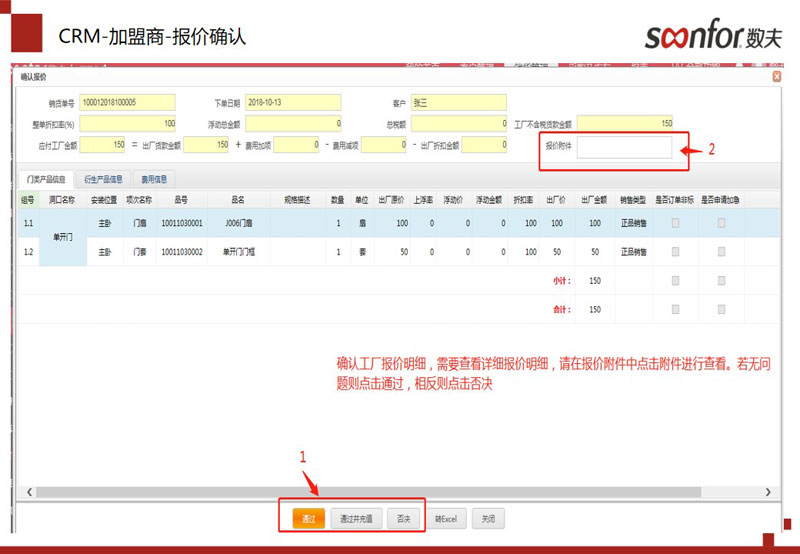
Task: Click the 关闭 button at the bottom
Action: coord(487,519)
